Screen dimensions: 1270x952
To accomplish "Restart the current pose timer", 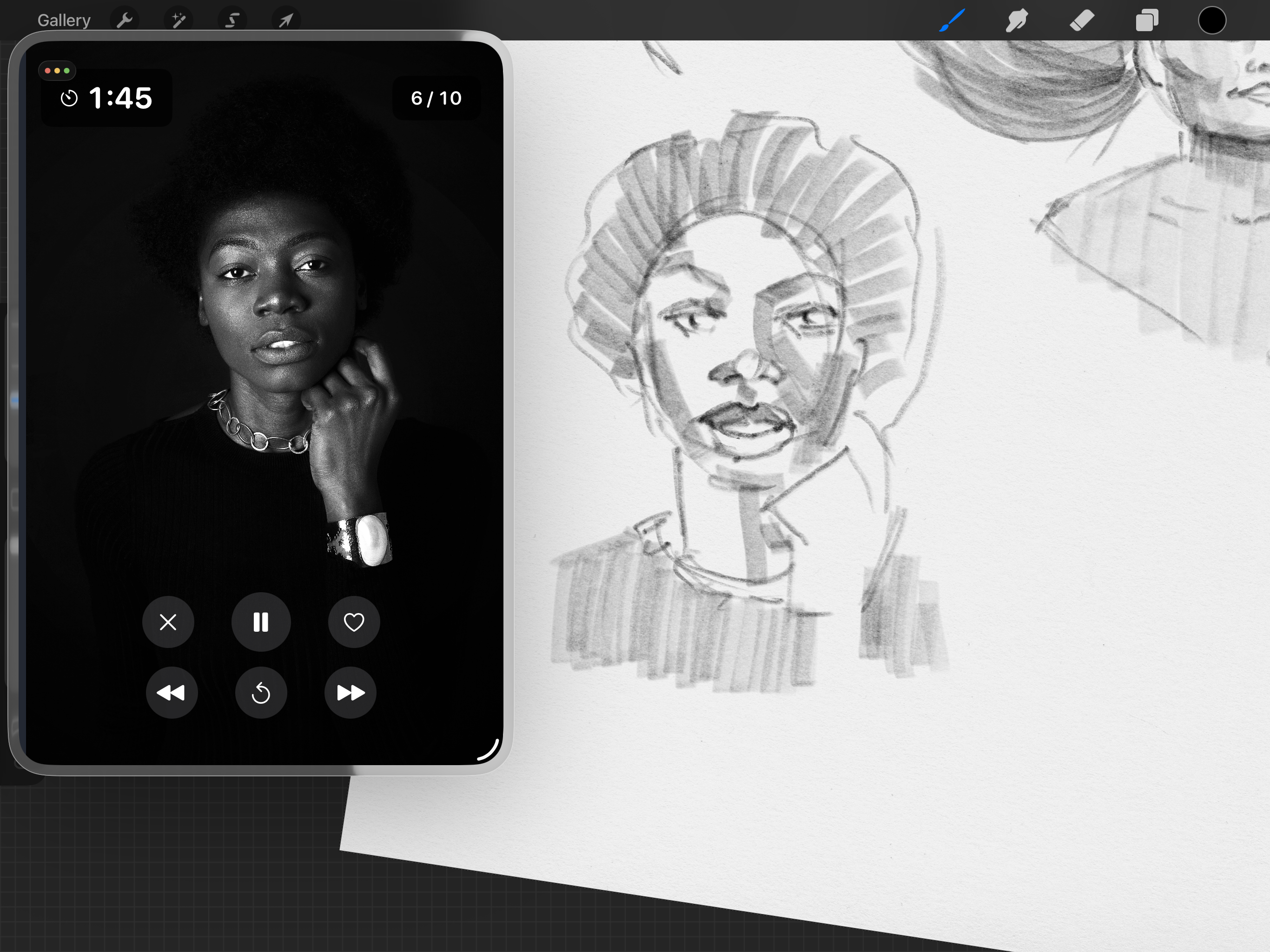I will point(261,693).
